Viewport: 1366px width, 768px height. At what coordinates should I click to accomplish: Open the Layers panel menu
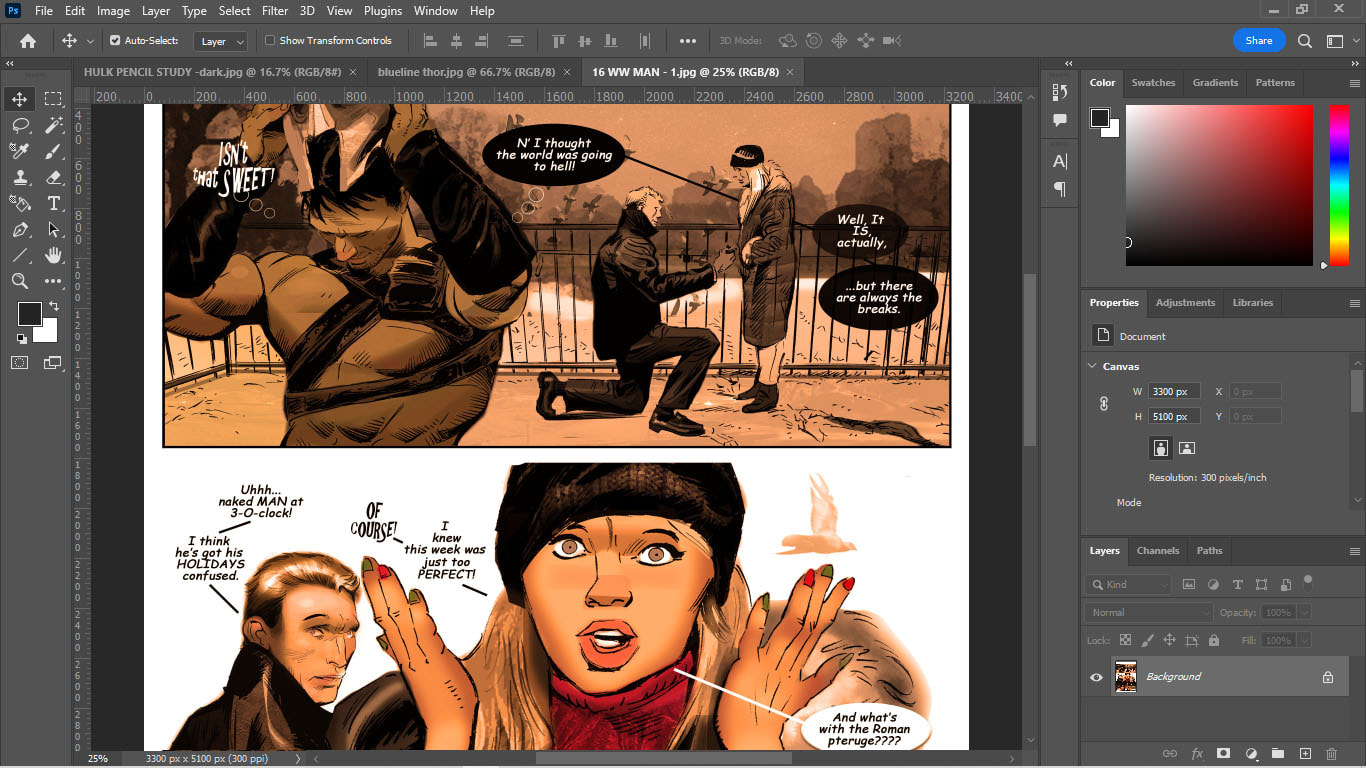(1355, 551)
